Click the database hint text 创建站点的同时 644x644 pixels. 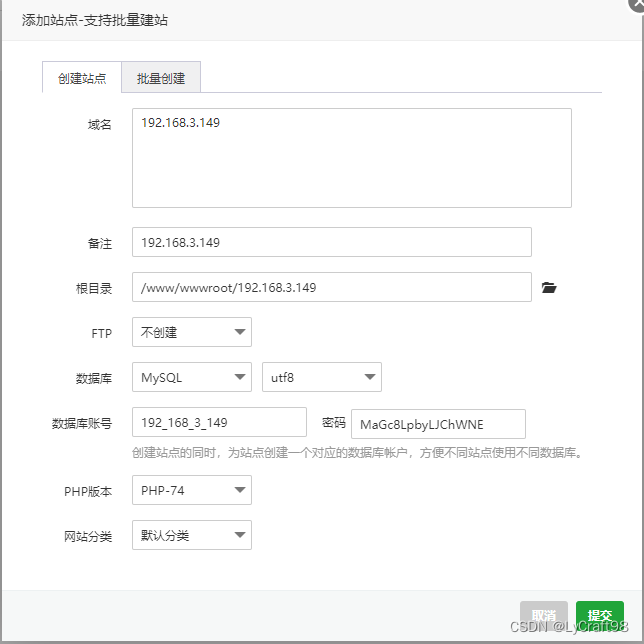[x=356, y=453]
